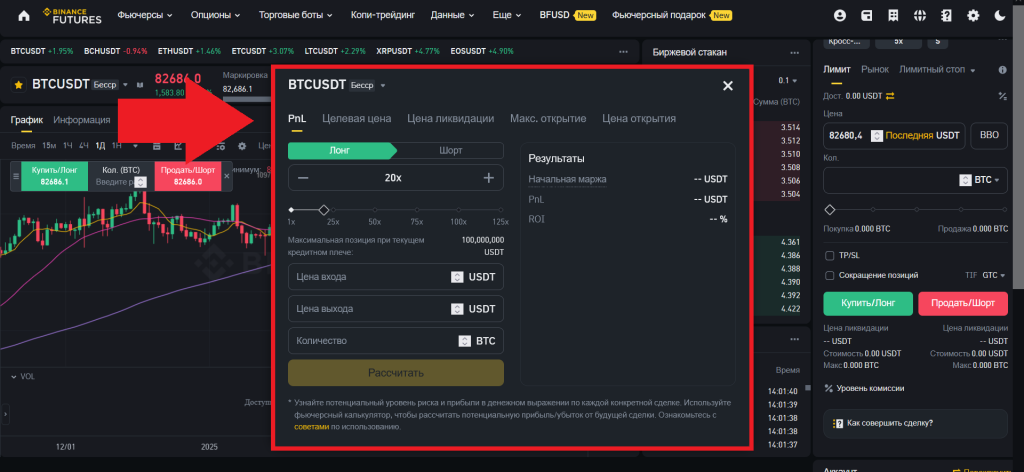Open chart settings gear icon

242,146
